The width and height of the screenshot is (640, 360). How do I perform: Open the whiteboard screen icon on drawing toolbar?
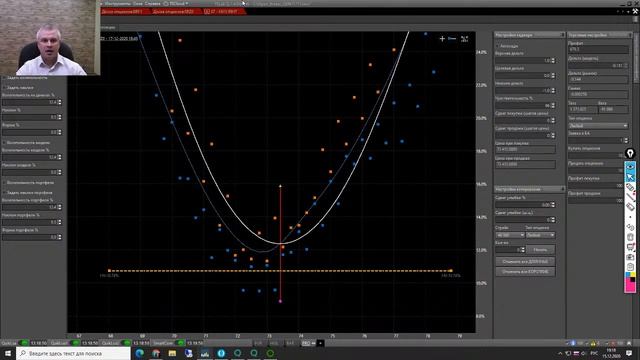pos(630,247)
